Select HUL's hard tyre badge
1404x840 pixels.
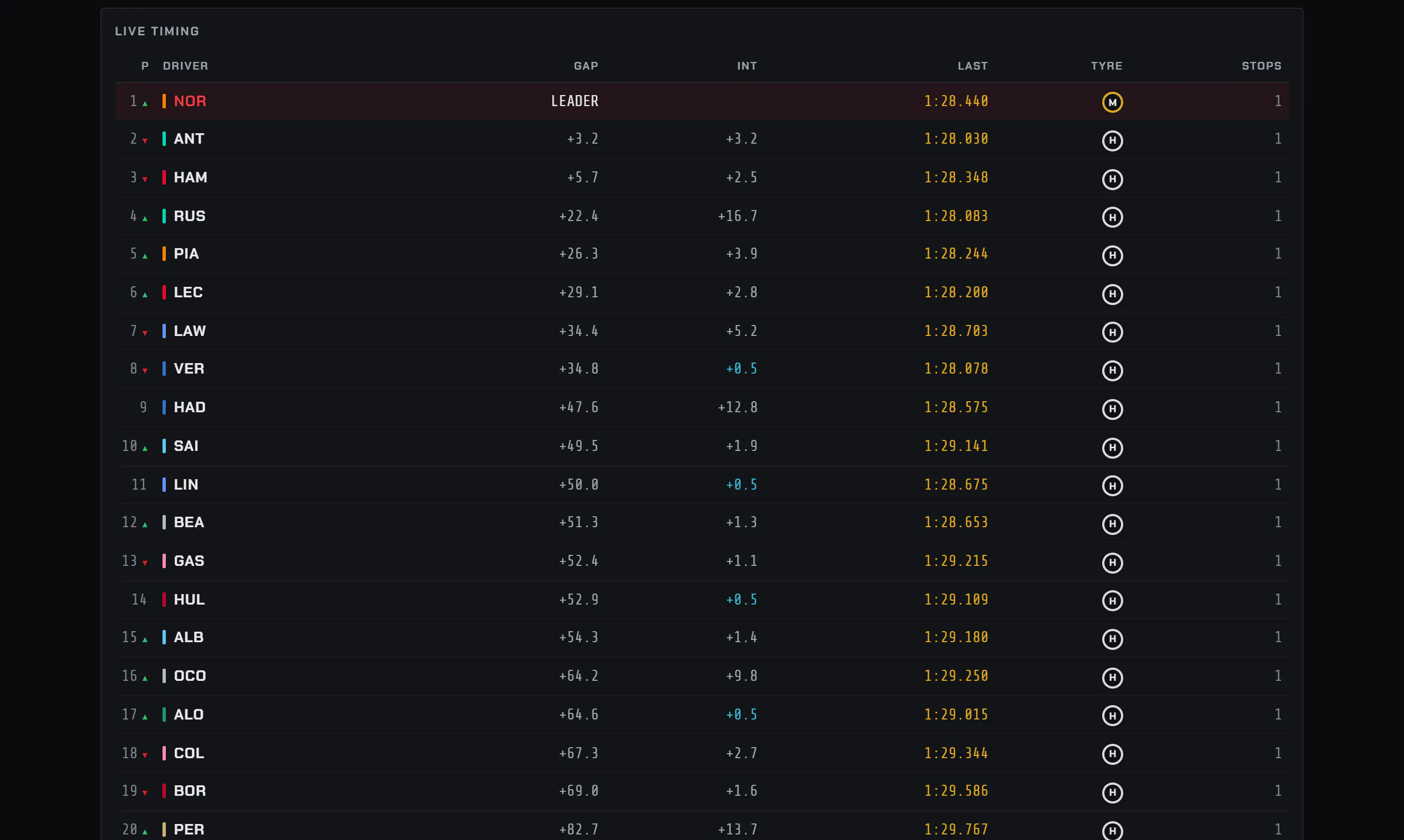(x=1112, y=601)
